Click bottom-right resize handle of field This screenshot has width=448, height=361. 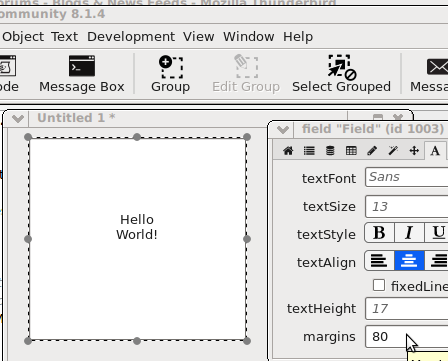[x=247, y=341]
